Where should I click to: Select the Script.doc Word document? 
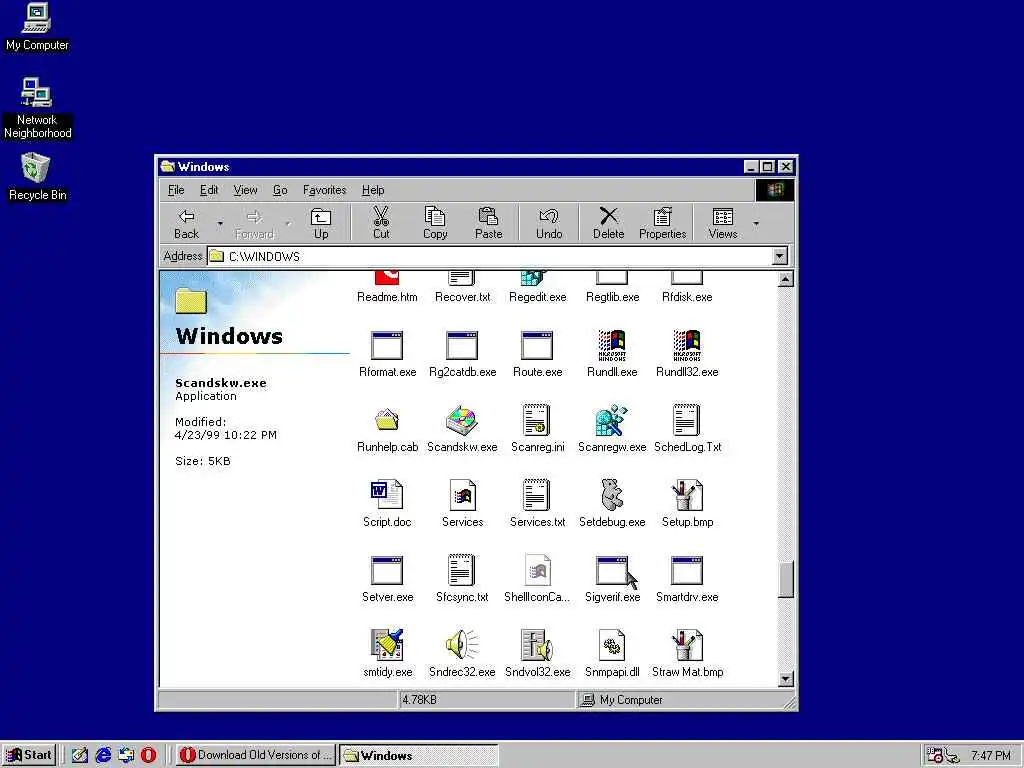[x=387, y=495]
